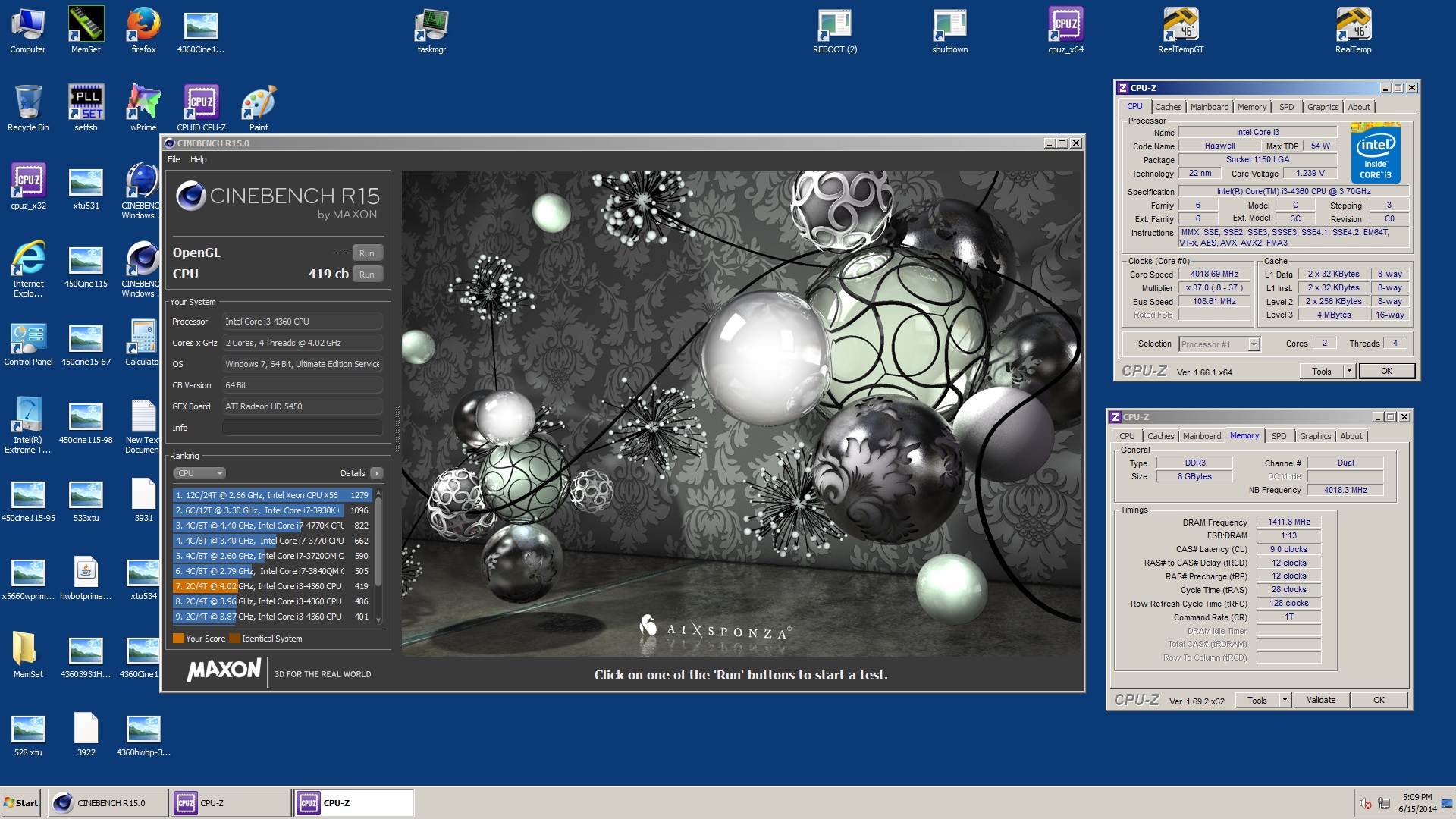
Task: Launch Intel(R) Extreme Tuning desktop icon
Action: [28, 425]
